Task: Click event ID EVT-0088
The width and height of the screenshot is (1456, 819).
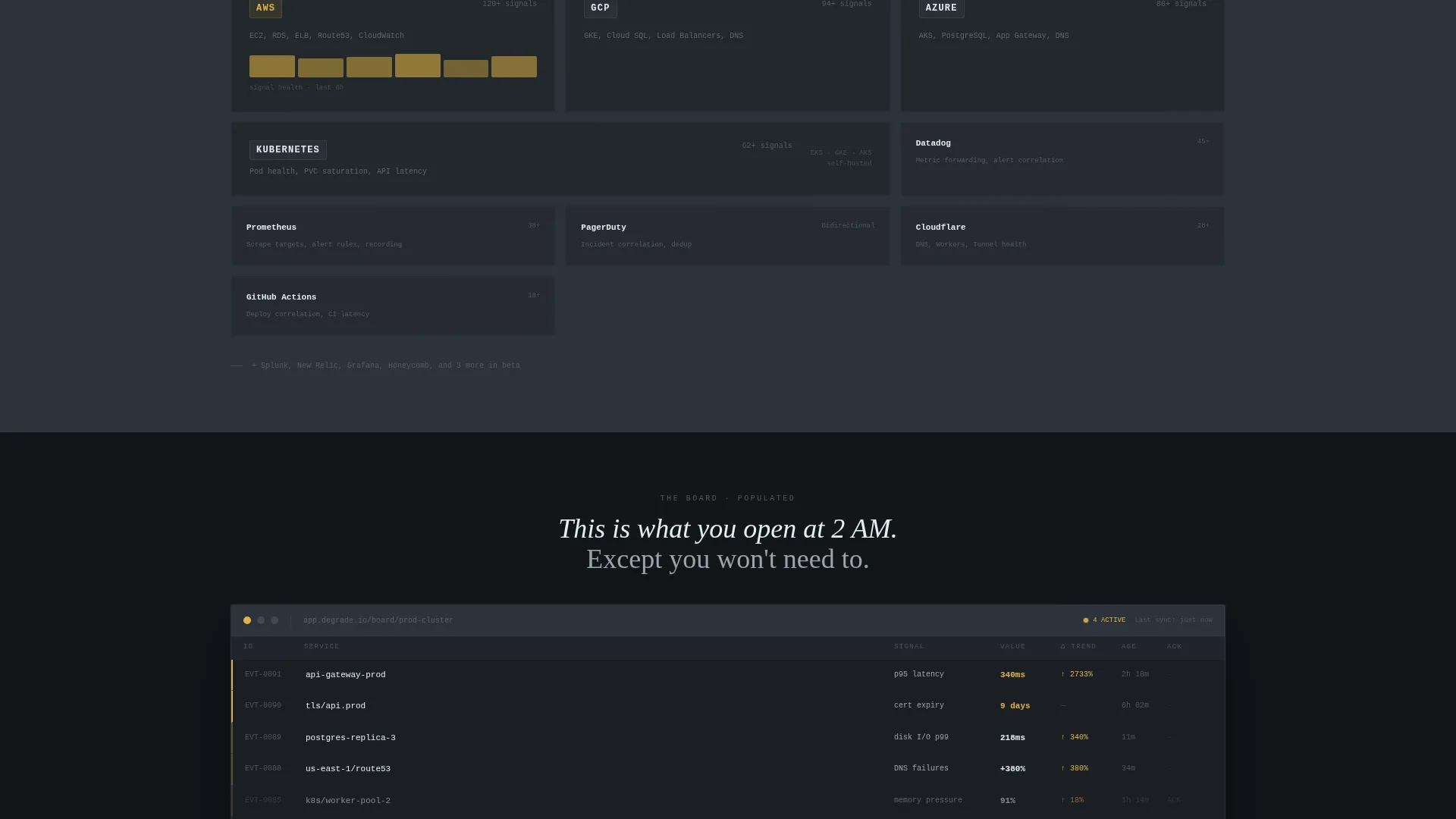Action: point(263,769)
